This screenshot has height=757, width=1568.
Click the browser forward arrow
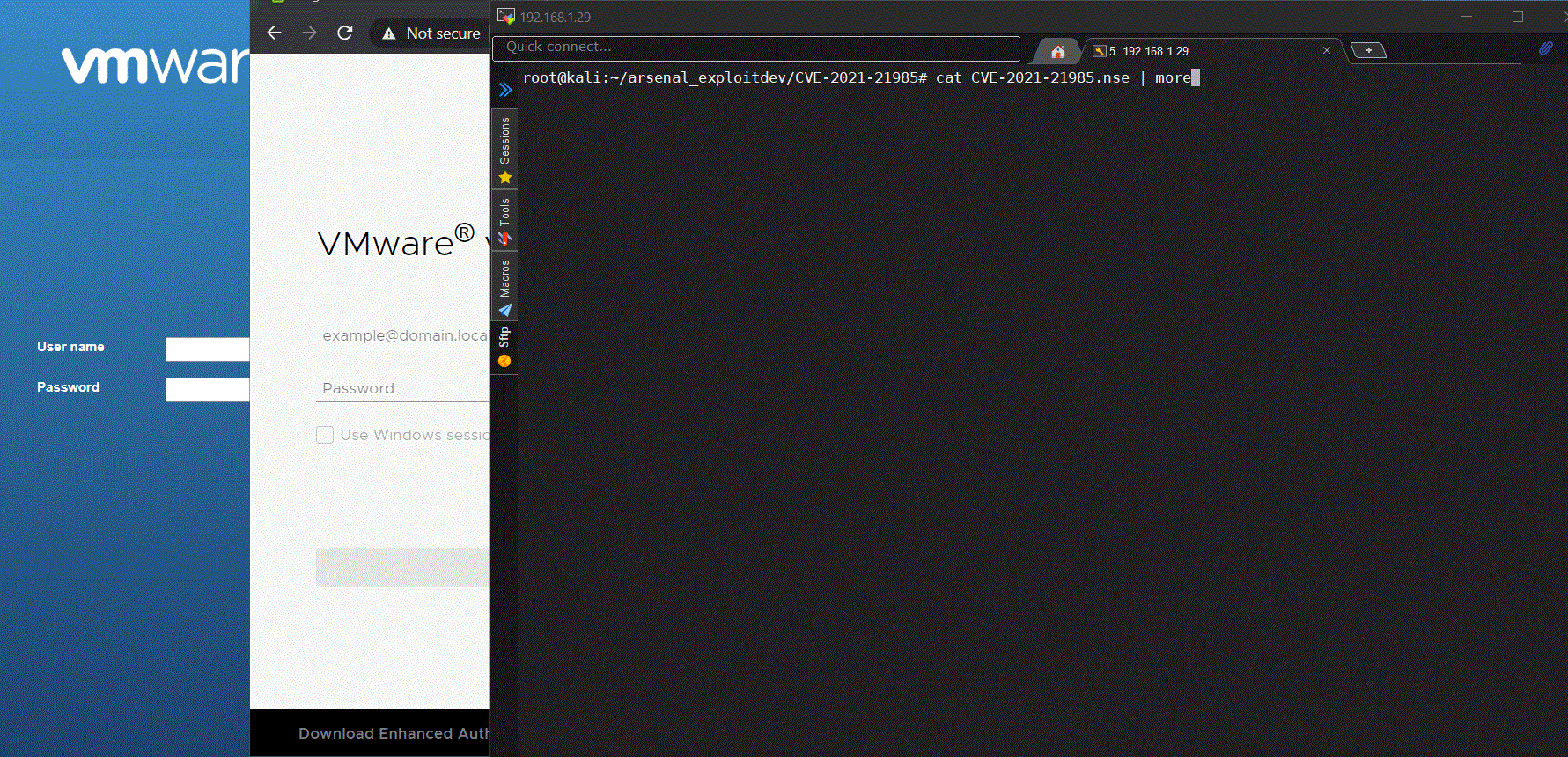click(309, 33)
